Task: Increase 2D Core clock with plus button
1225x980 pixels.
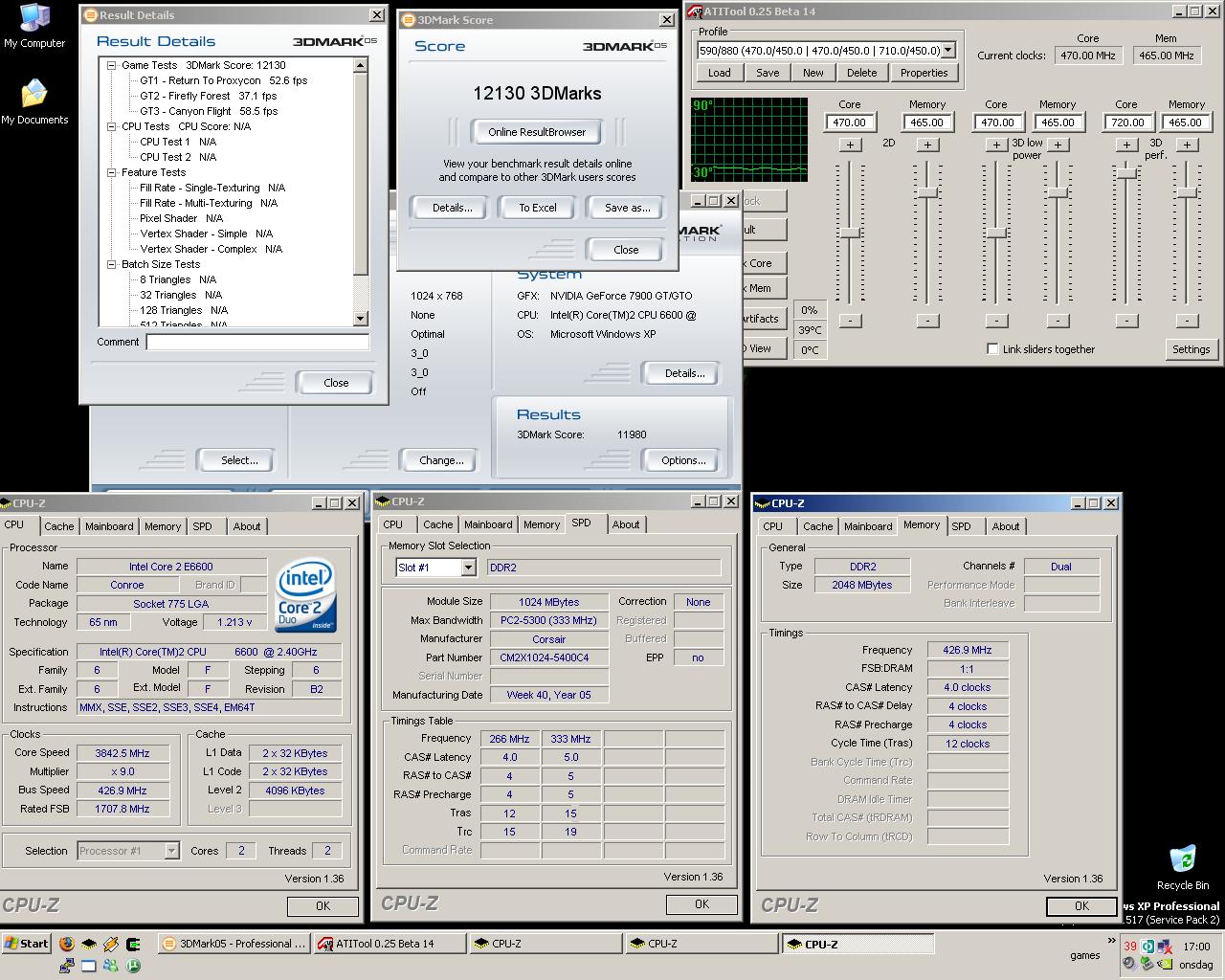Action: (850, 145)
